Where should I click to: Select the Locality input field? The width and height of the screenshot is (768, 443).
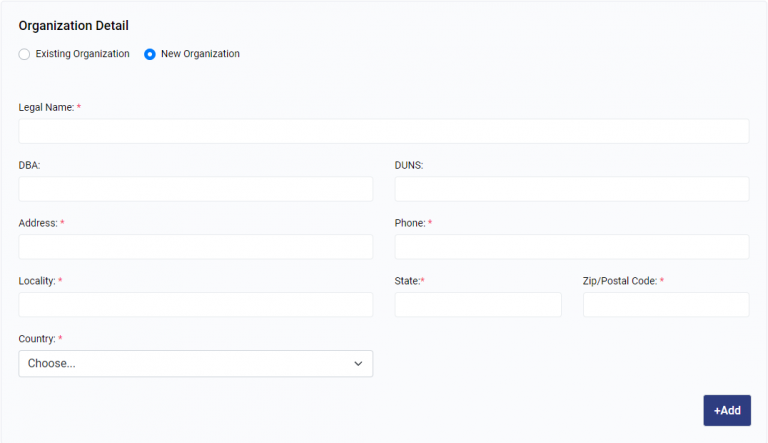pos(195,305)
